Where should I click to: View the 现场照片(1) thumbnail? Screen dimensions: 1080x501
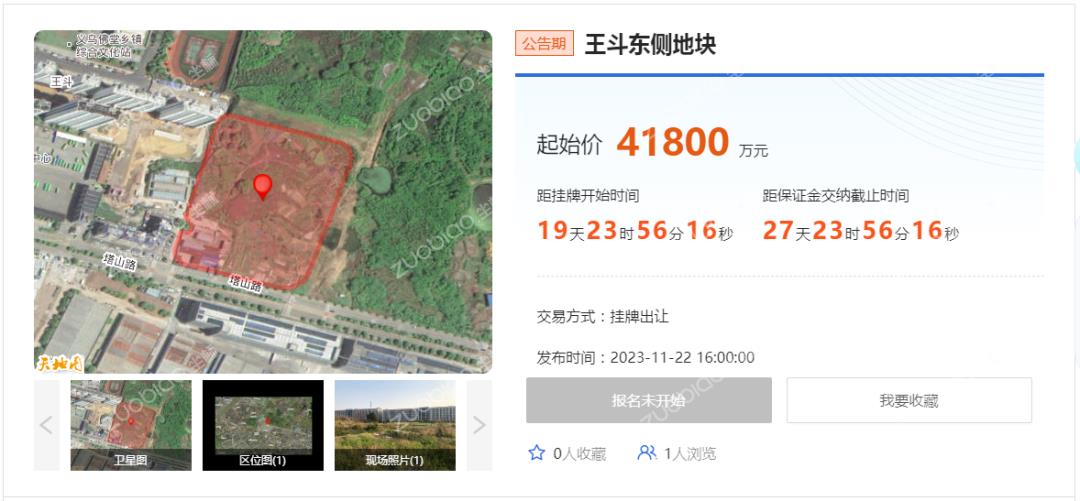tap(395, 425)
